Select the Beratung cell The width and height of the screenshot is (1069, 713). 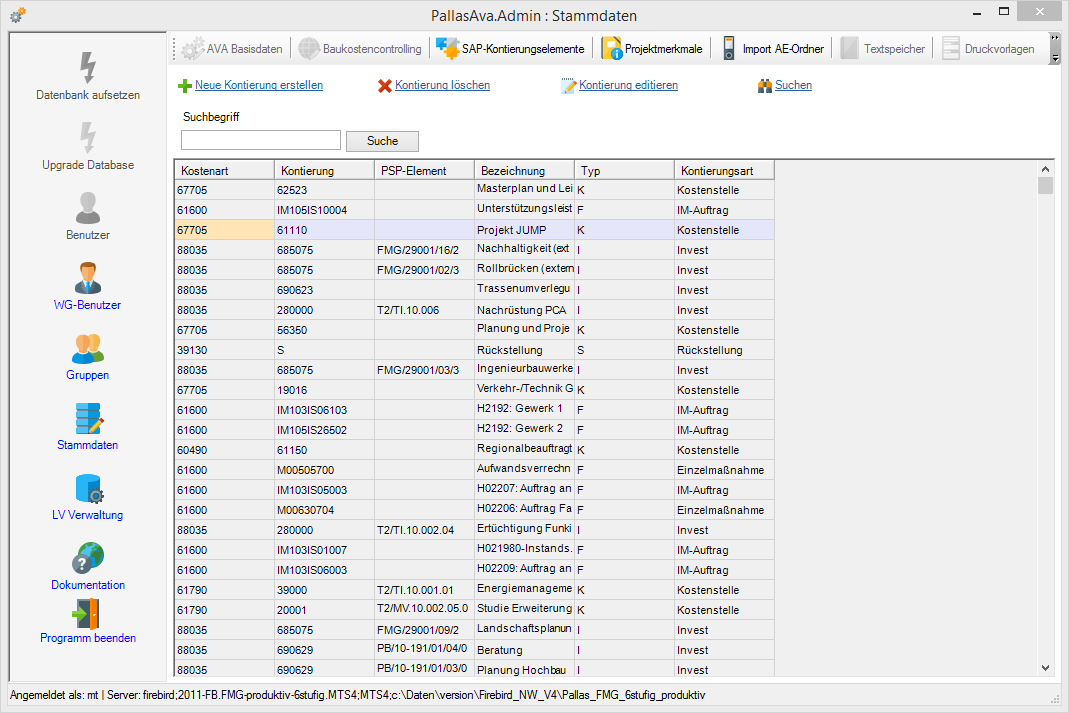(x=524, y=650)
